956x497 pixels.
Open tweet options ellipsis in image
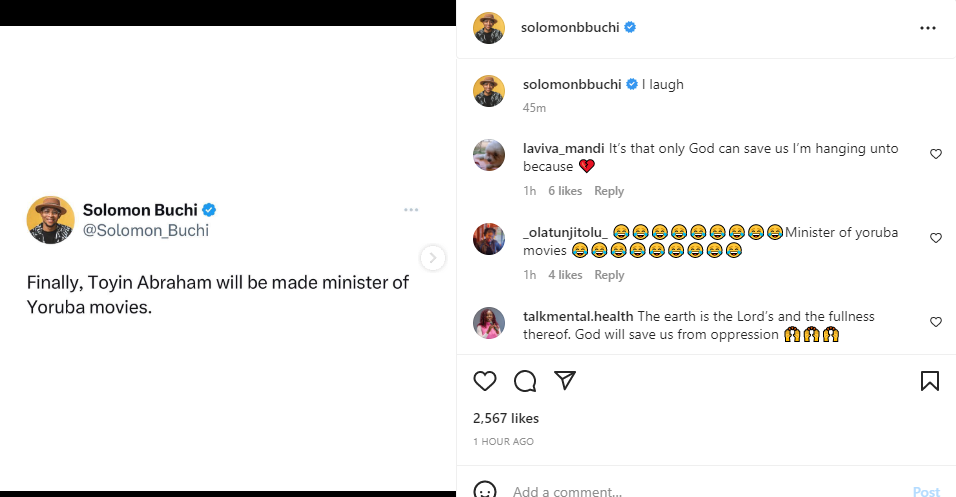pyautogui.click(x=411, y=210)
